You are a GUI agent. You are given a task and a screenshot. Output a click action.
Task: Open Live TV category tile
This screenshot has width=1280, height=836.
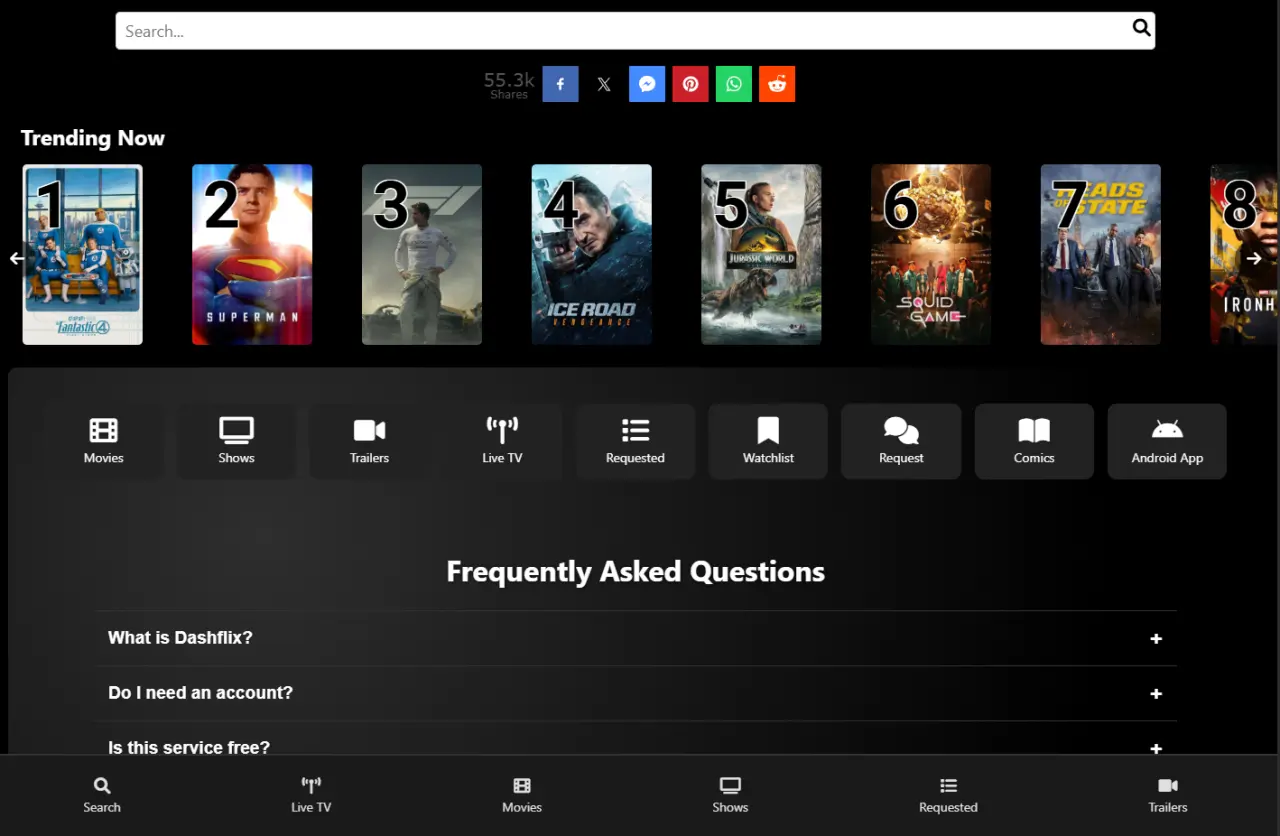[x=502, y=441]
